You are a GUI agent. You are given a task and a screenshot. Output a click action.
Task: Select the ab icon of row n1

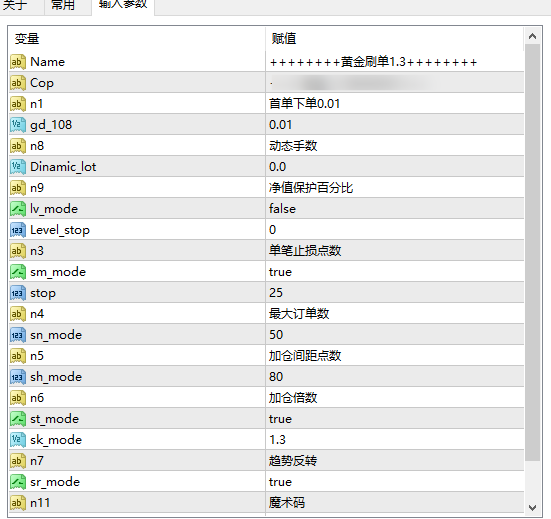coord(18,104)
